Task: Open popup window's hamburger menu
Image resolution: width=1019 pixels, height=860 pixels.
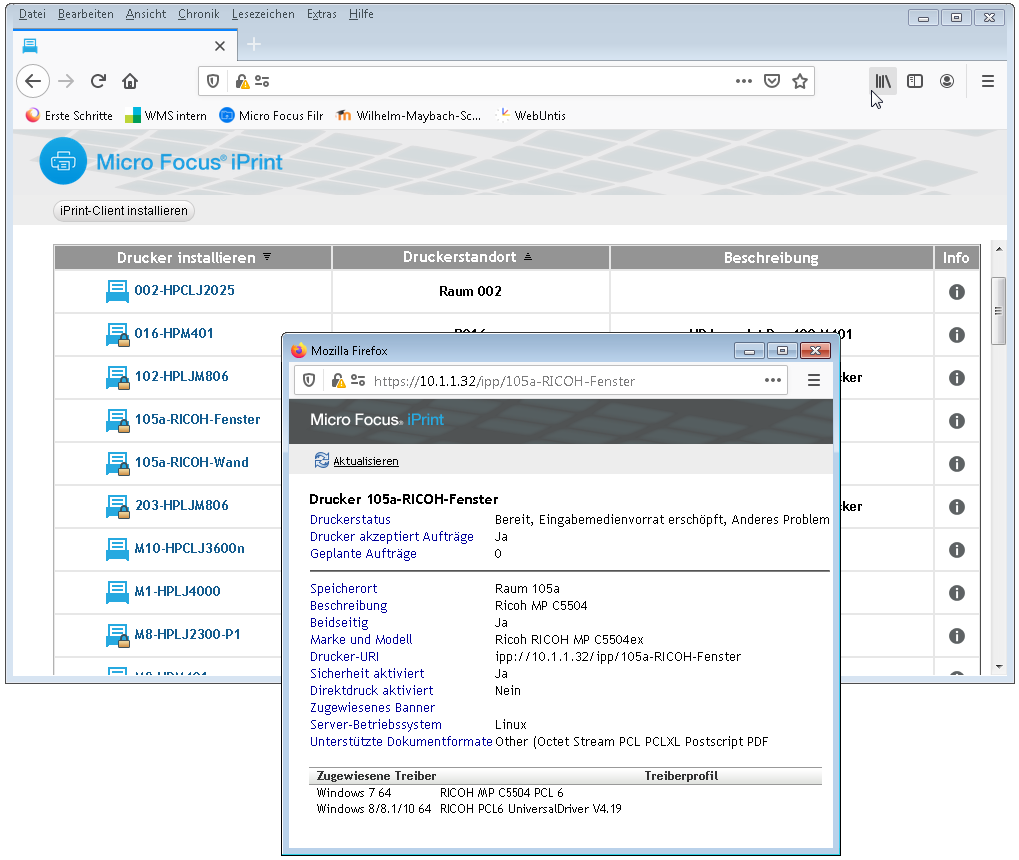Action: (x=814, y=380)
